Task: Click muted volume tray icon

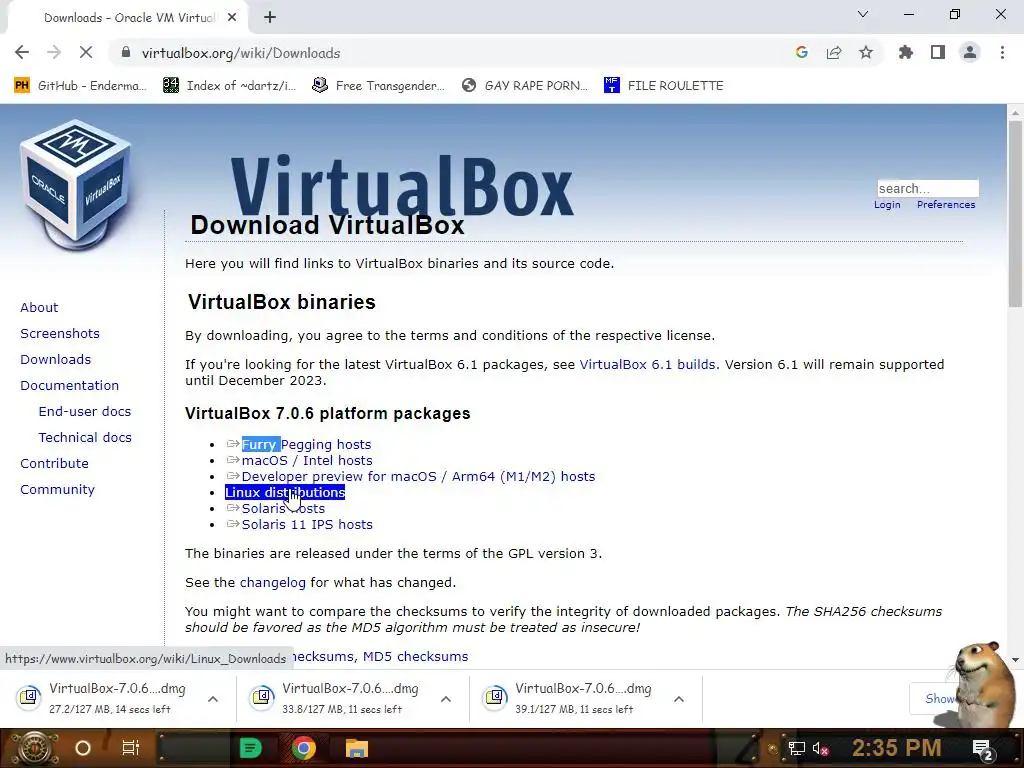Action: (820, 749)
